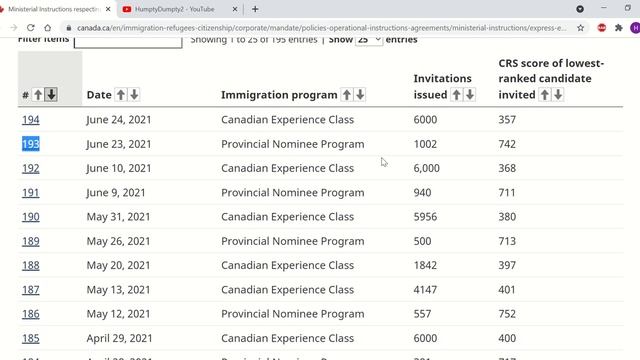
Task: Open a new browser tab
Action: point(255,9)
